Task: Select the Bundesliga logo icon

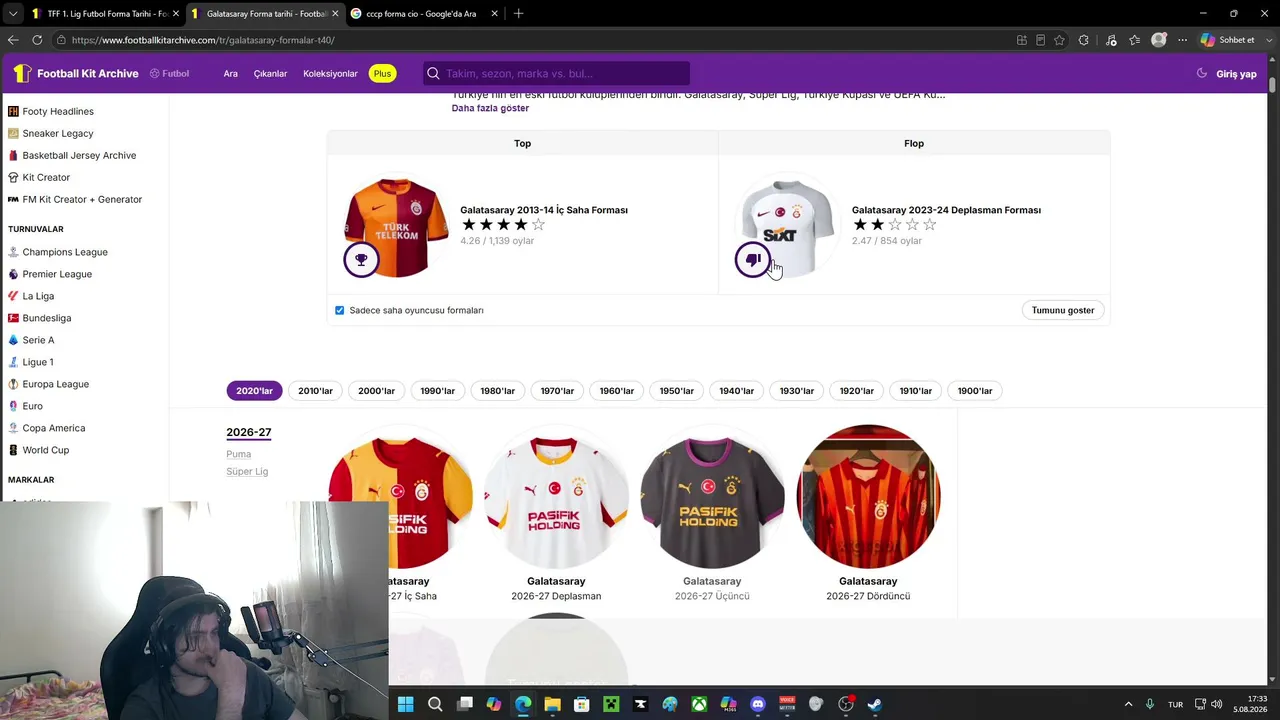Action: pos(13,318)
